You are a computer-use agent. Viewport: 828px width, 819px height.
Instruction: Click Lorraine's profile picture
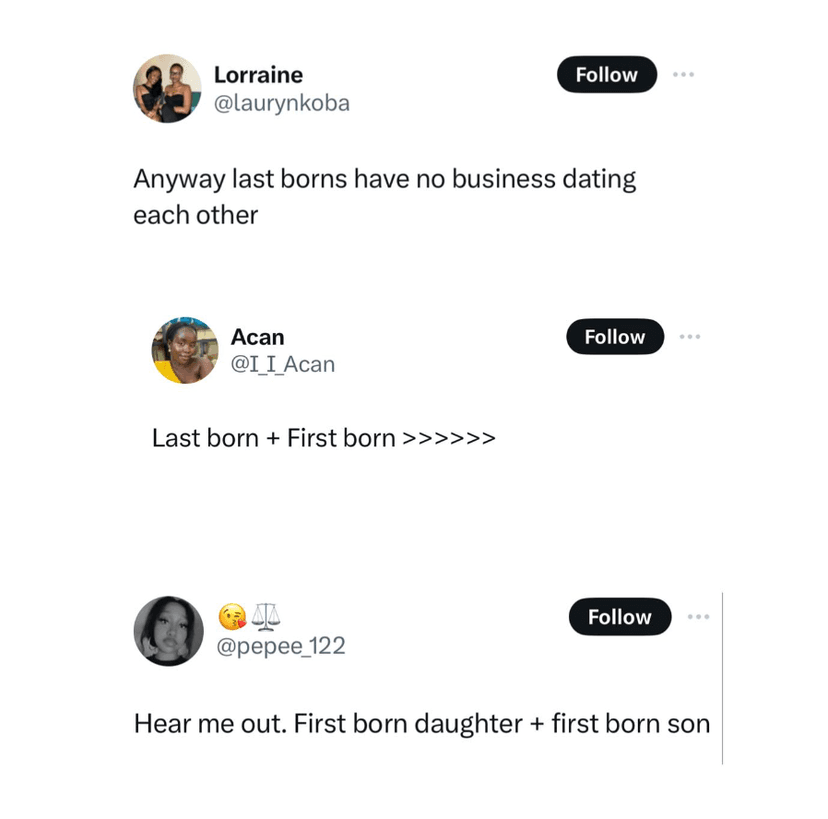pos(167,89)
